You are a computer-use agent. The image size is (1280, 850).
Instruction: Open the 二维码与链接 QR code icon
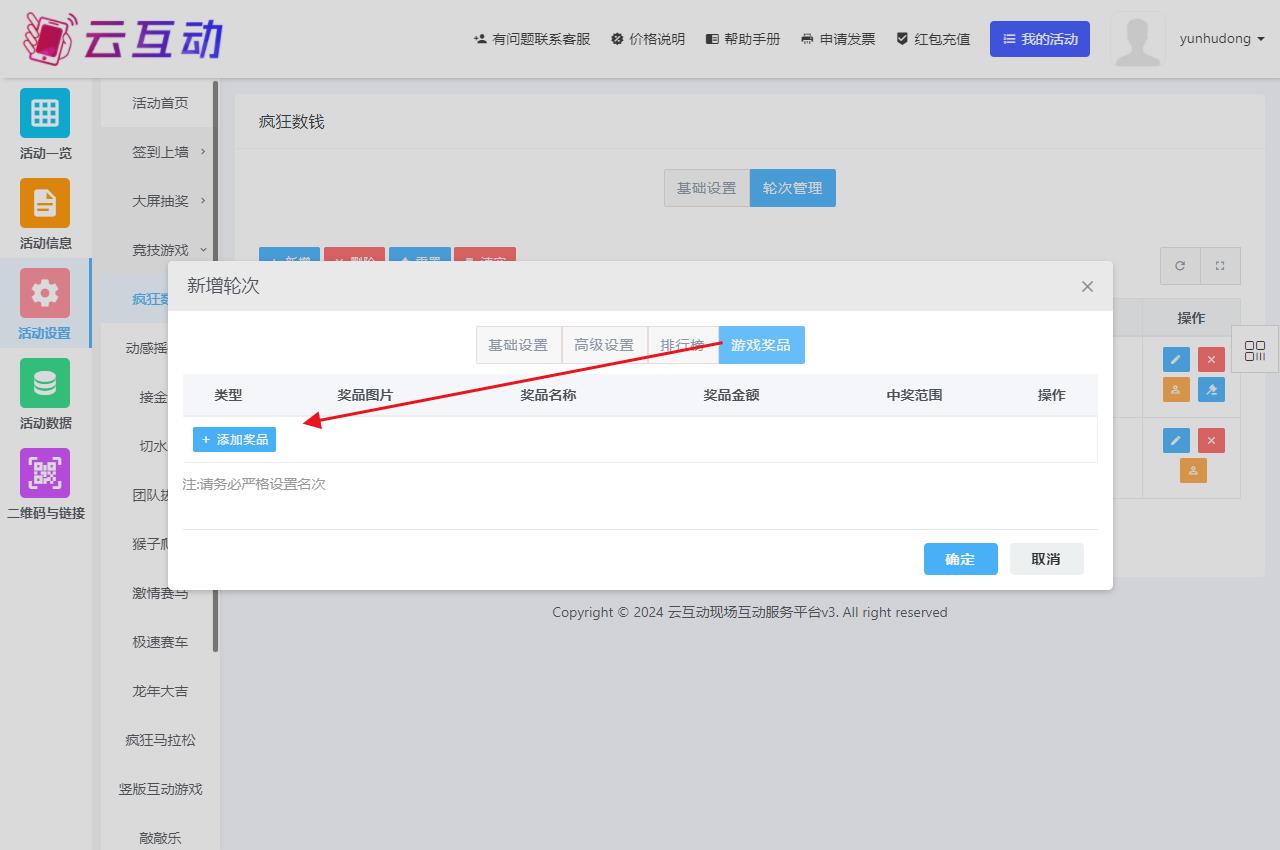(x=45, y=473)
